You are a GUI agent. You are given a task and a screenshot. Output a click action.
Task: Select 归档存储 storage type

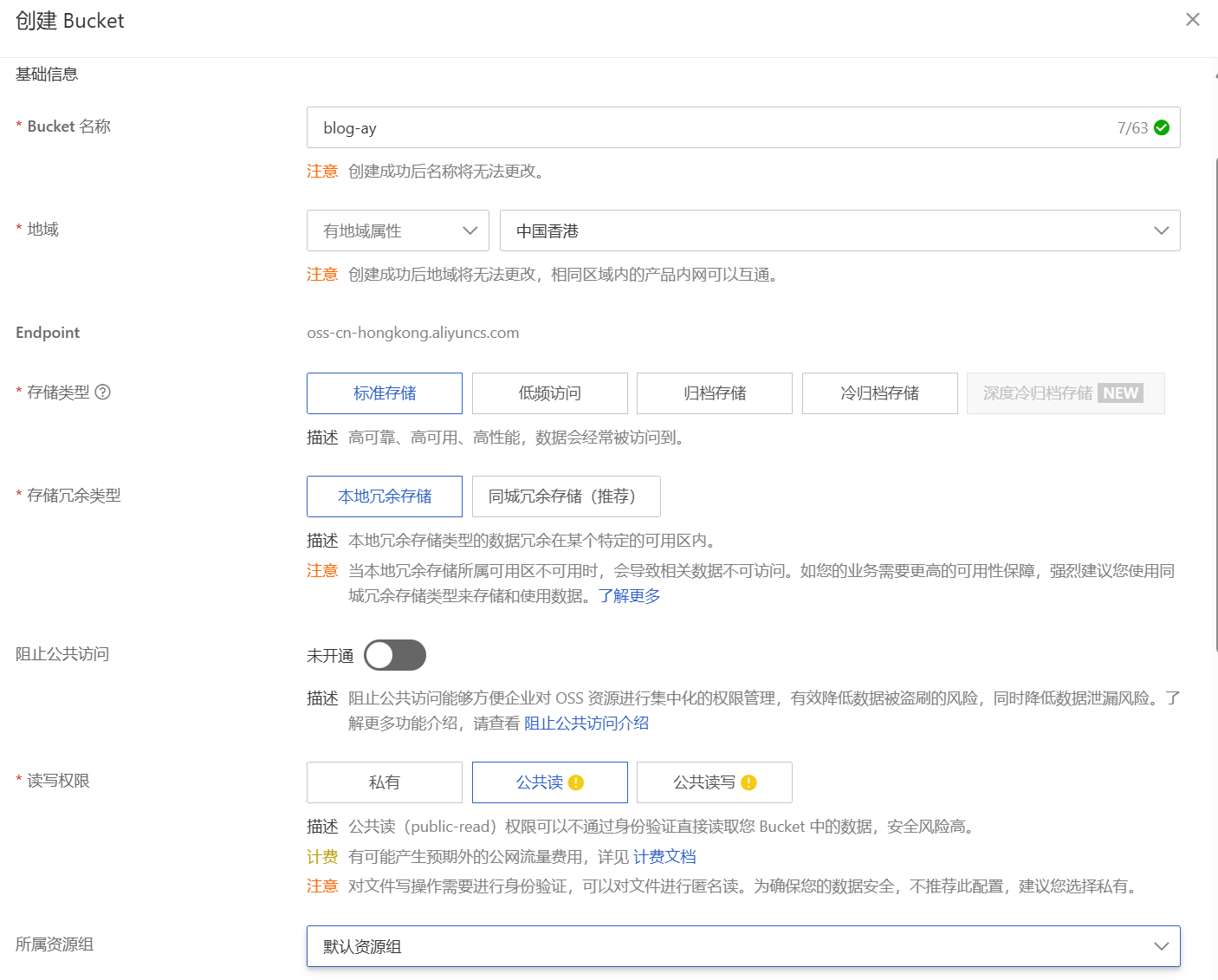point(715,393)
